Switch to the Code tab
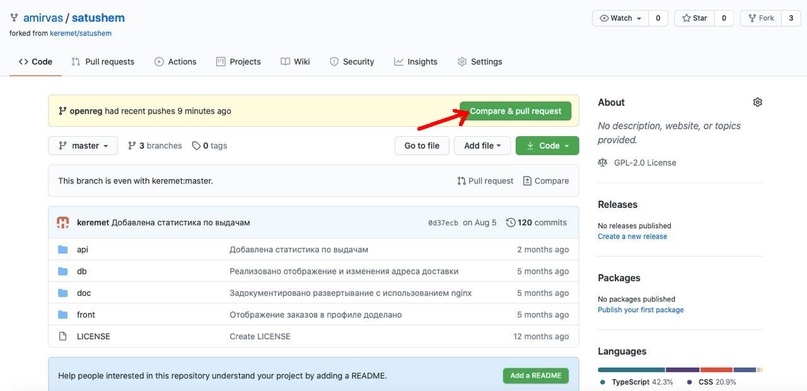Screen dimensions: 807x391 click(x=36, y=62)
